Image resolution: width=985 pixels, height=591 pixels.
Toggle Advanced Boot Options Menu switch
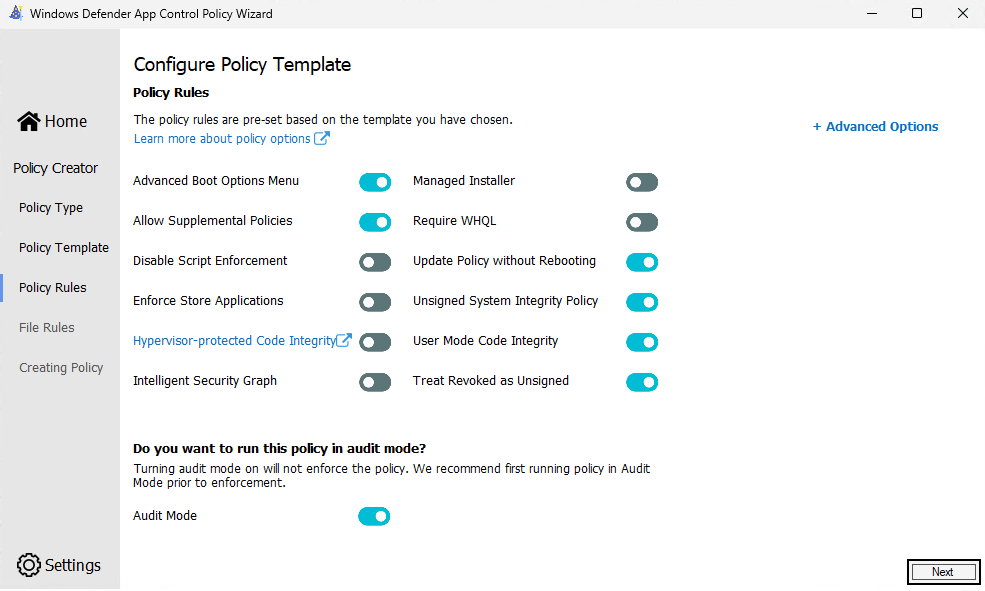[375, 182]
